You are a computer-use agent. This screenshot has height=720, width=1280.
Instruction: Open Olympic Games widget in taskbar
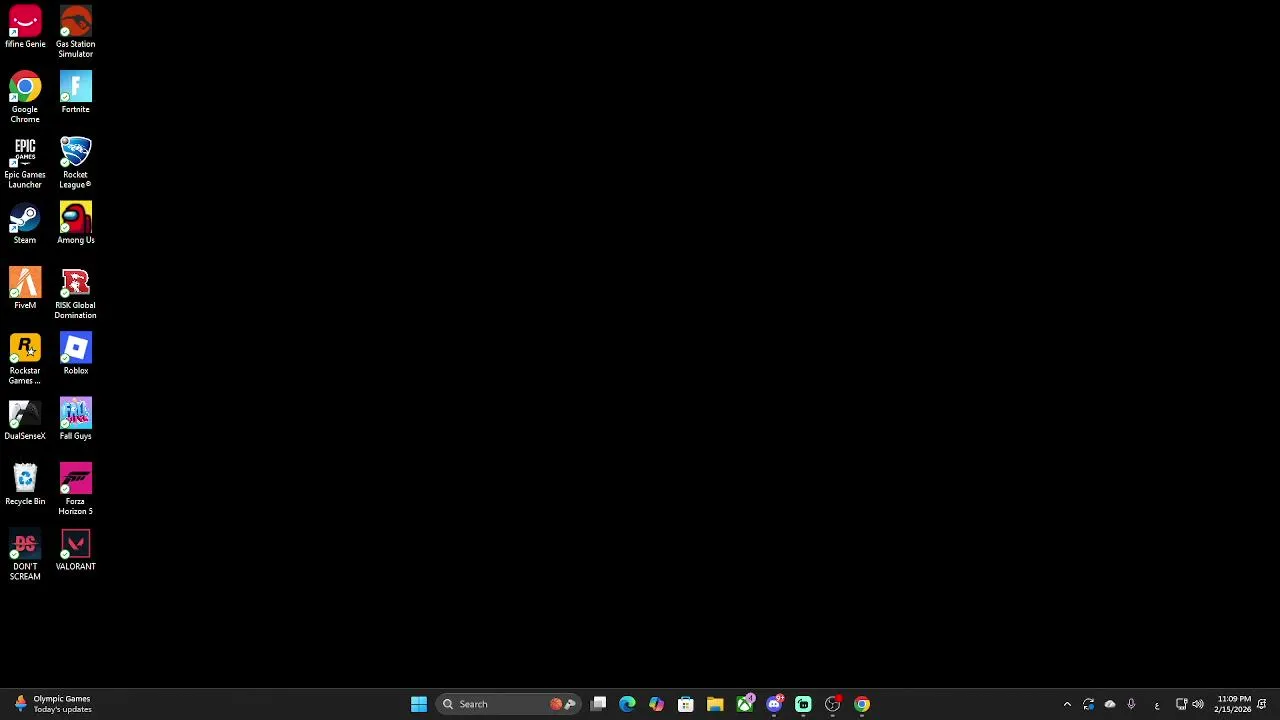[x=52, y=704]
